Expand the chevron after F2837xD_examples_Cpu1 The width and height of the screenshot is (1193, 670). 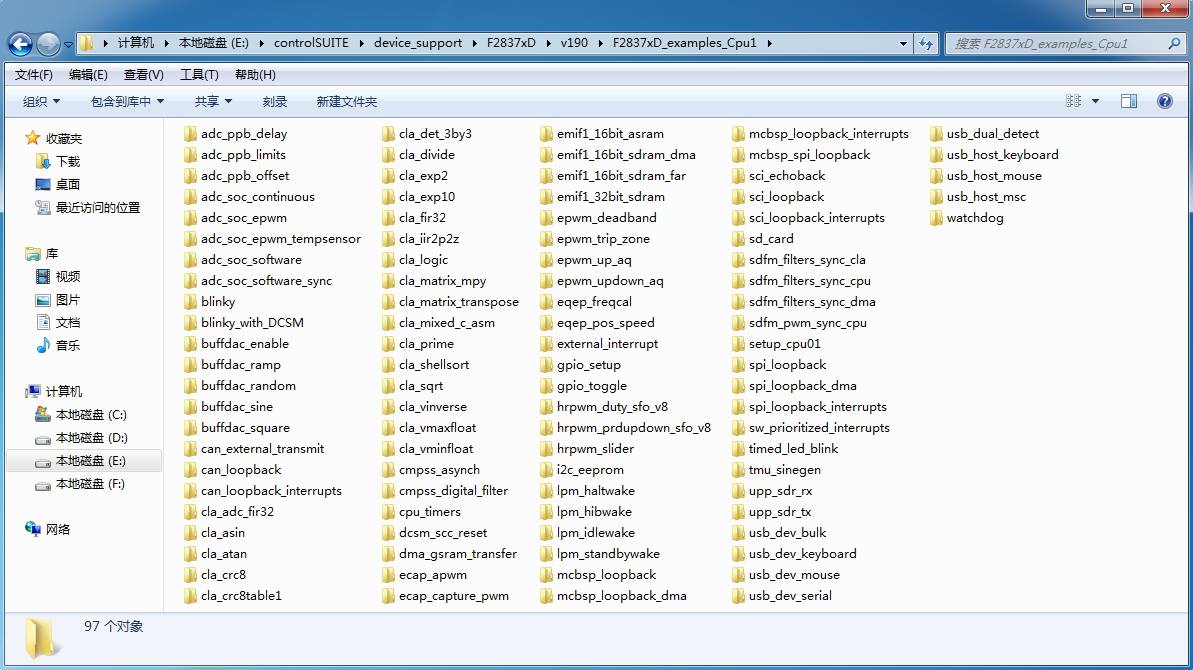pos(769,43)
